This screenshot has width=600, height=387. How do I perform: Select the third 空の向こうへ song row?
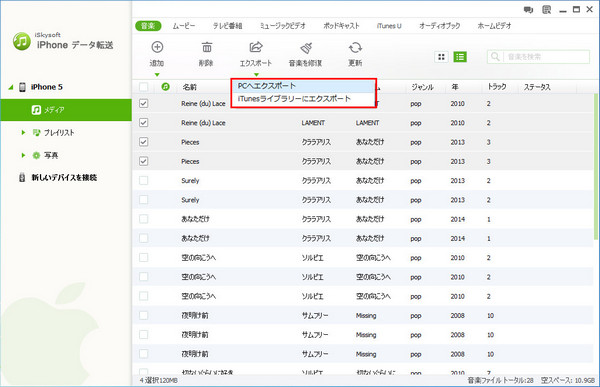coord(363,296)
